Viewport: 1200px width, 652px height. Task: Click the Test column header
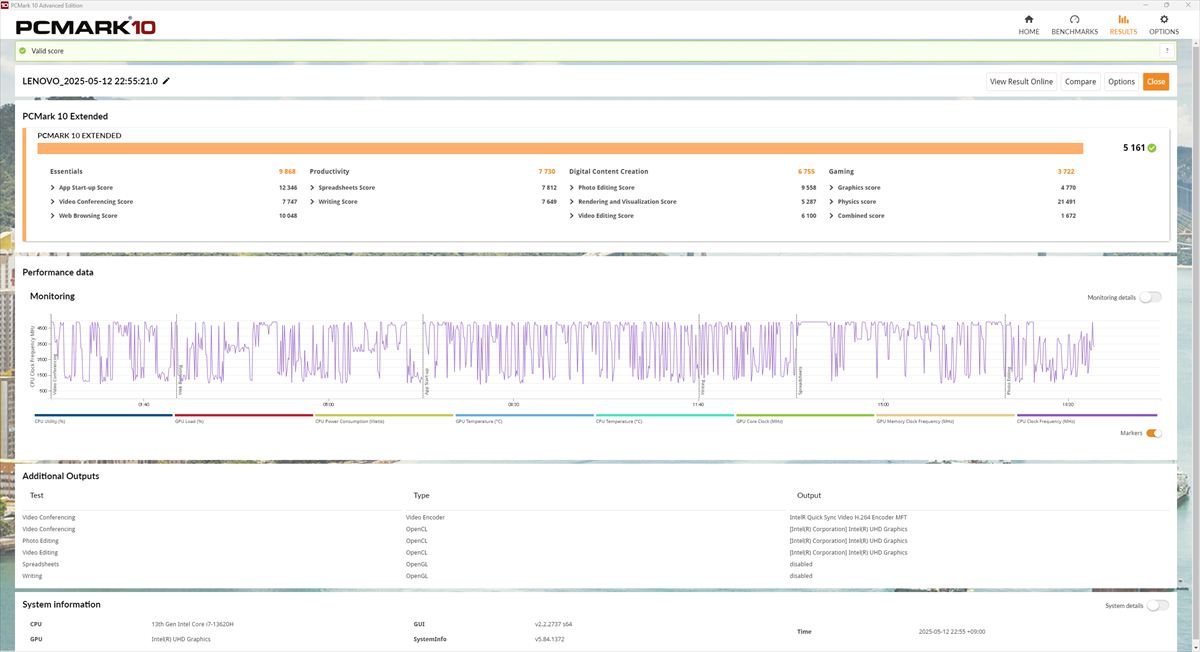click(37, 495)
